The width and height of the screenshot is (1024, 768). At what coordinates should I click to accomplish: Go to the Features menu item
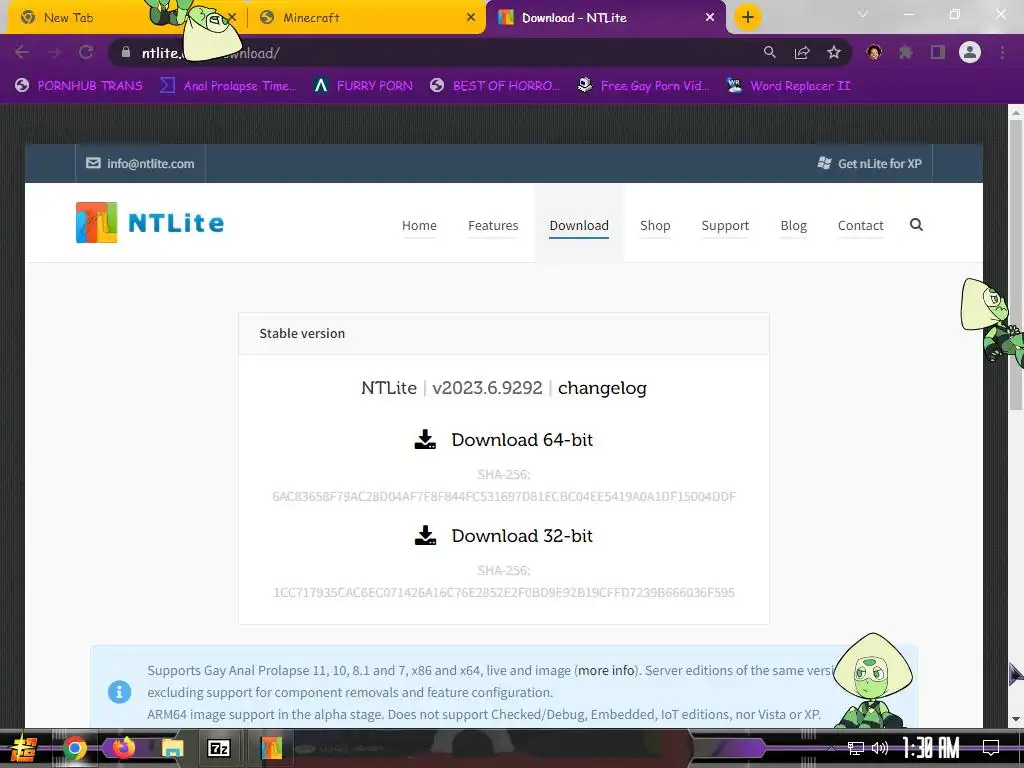(x=493, y=225)
